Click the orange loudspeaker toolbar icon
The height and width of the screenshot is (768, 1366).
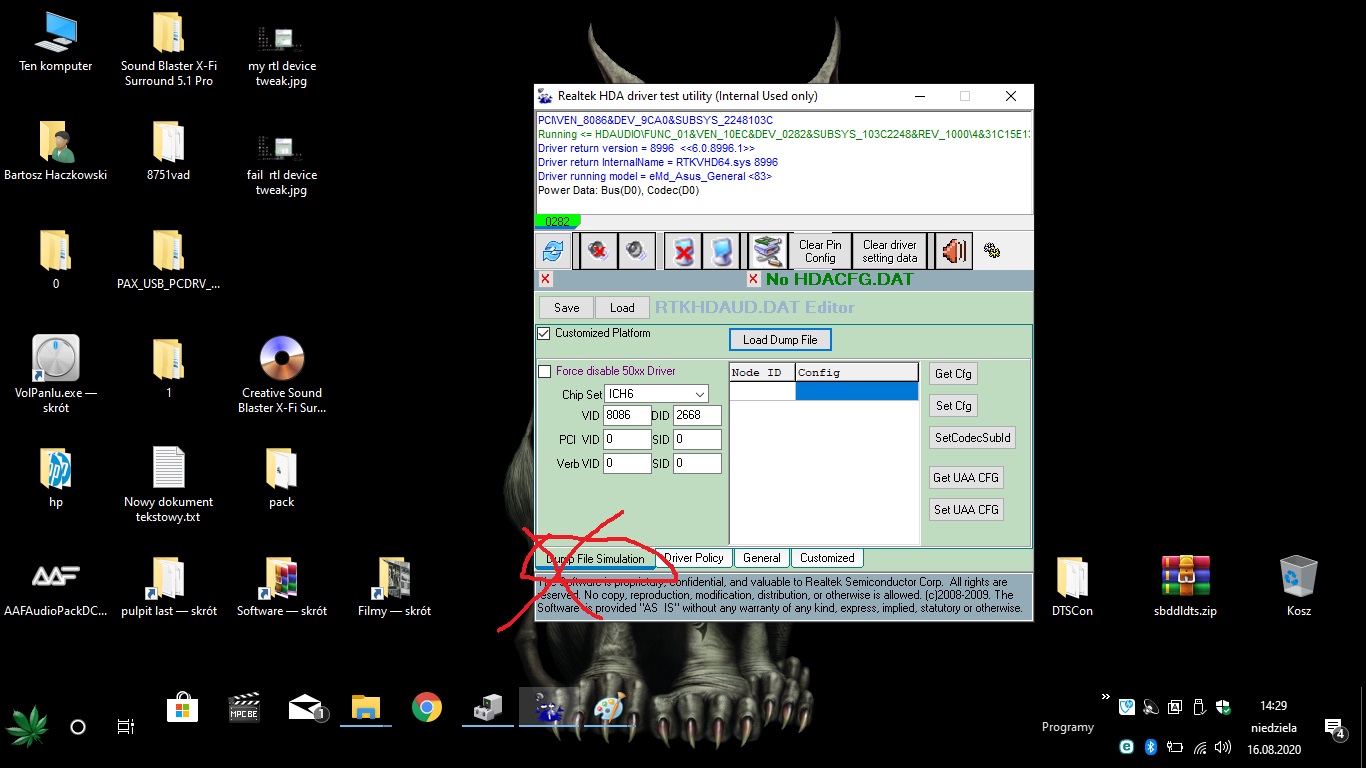coord(953,251)
